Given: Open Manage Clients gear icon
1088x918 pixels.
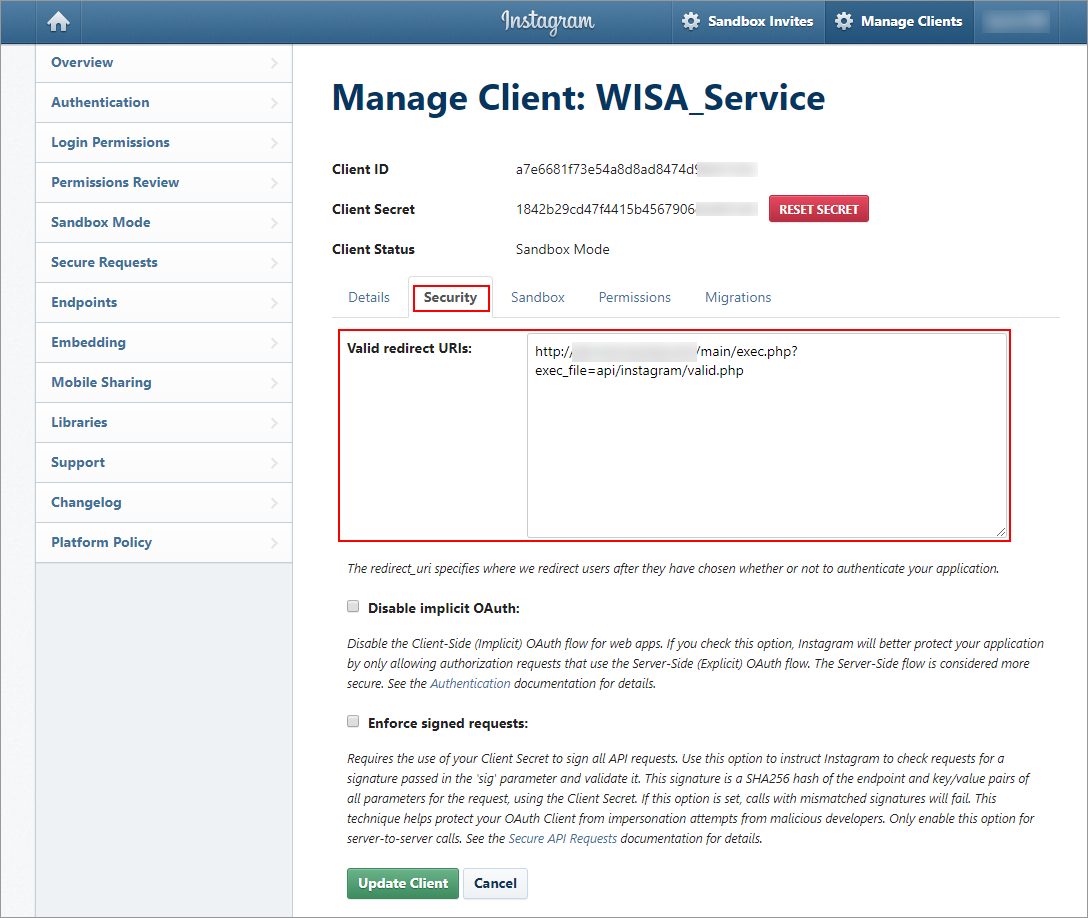Looking at the screenshot, I should (x=844, y=21).
